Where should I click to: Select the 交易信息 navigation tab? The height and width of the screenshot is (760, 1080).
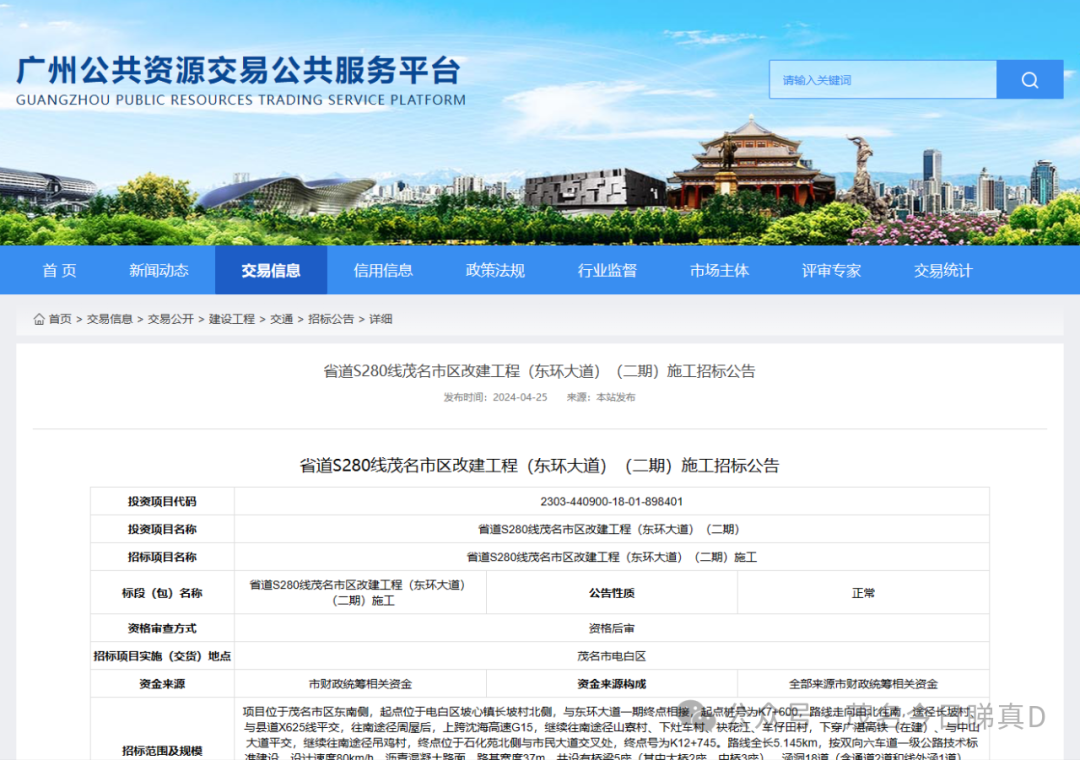[x=271, y=270]
